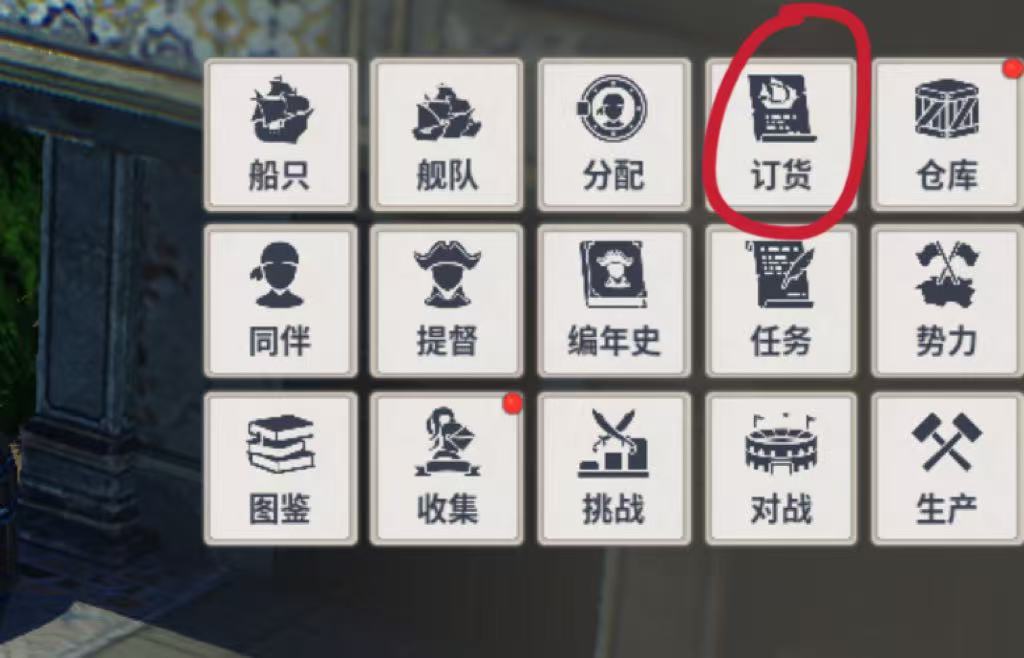Screen dimensions: 1024x658
Task: Open 生产 production hammers icon
Action: point(948,469)
